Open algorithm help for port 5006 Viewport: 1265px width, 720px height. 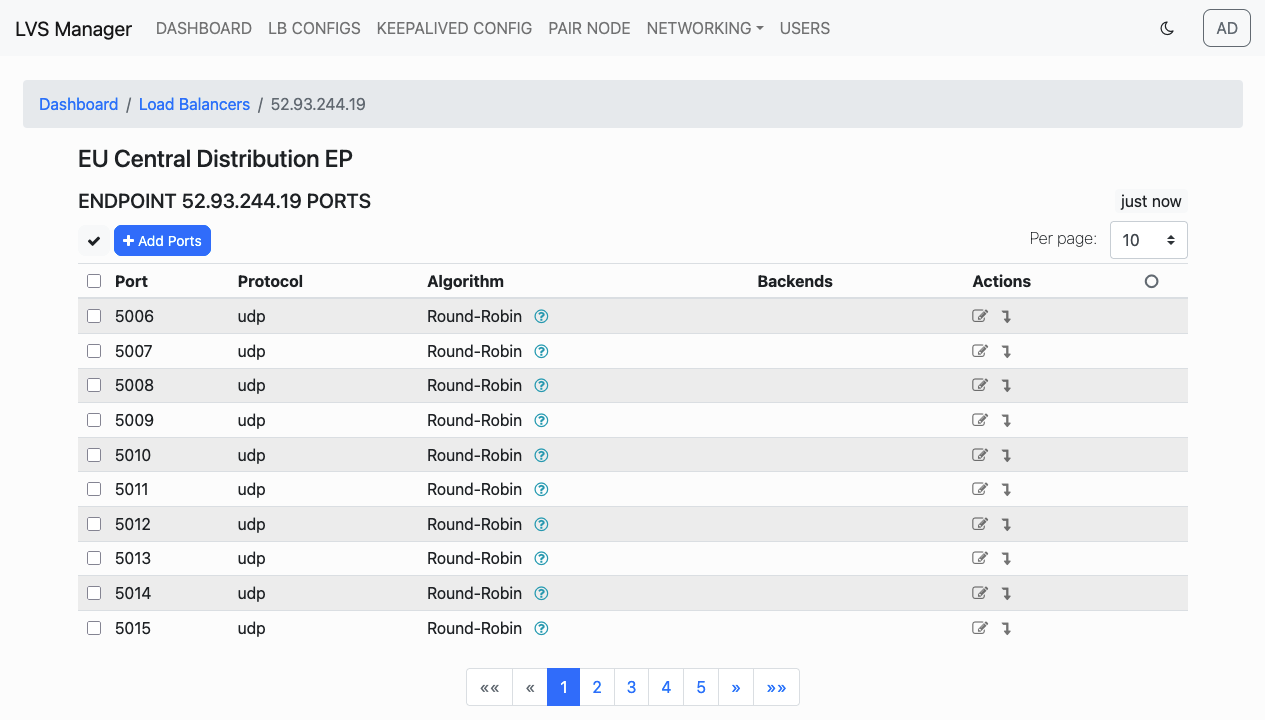tap(541, 316)
